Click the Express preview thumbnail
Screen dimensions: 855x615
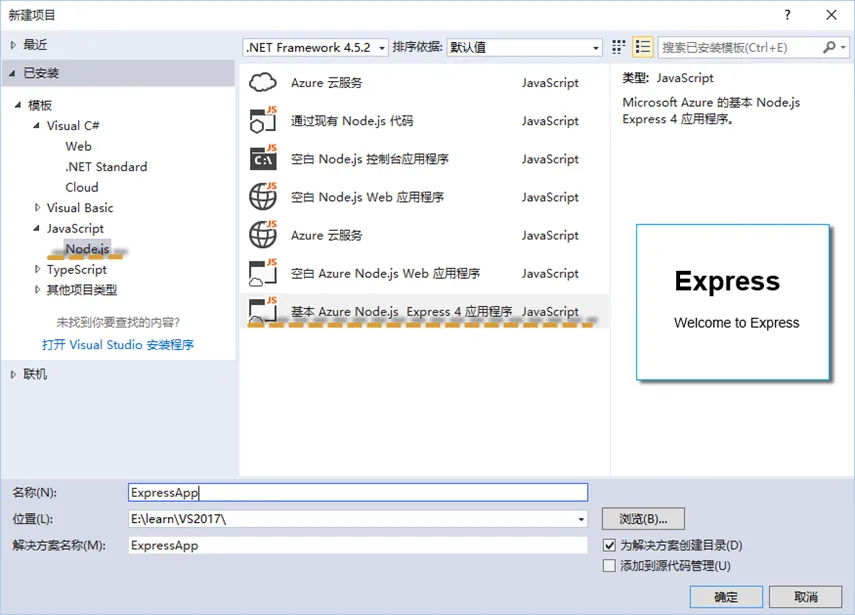coord(733,302)
